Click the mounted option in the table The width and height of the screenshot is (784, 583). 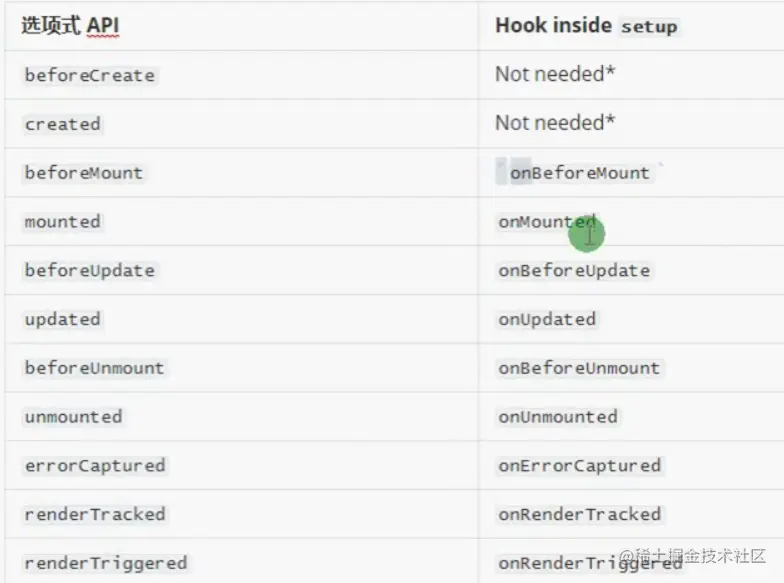[x=63, y=222]
